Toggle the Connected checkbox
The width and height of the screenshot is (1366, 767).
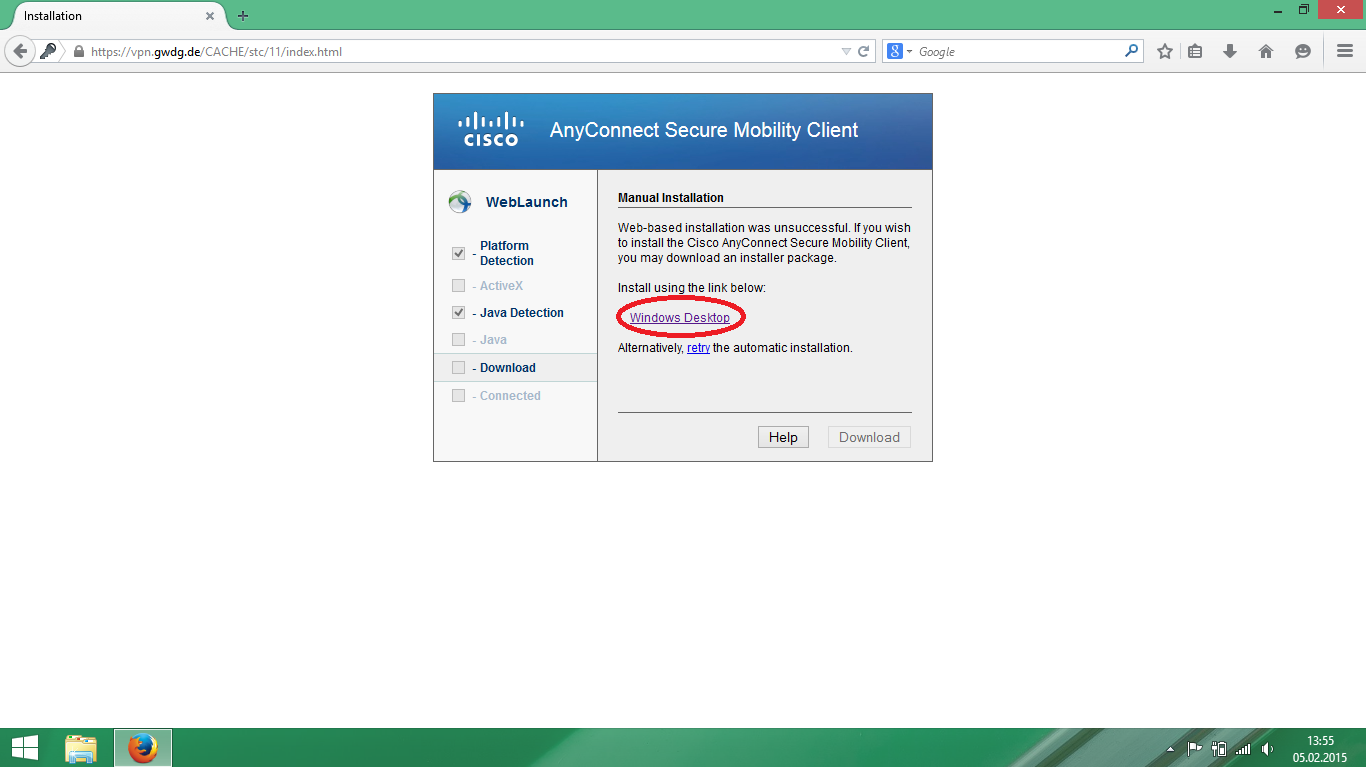pyautogui.click(x=458, y=396)
